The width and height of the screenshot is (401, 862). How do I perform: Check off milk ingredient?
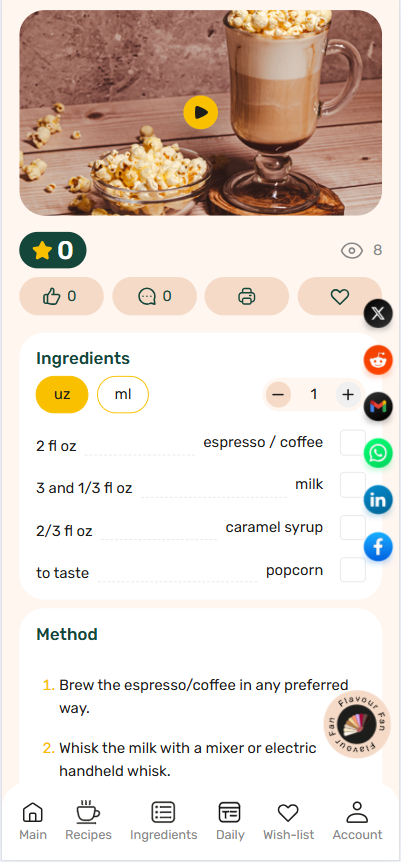(353, 485)
